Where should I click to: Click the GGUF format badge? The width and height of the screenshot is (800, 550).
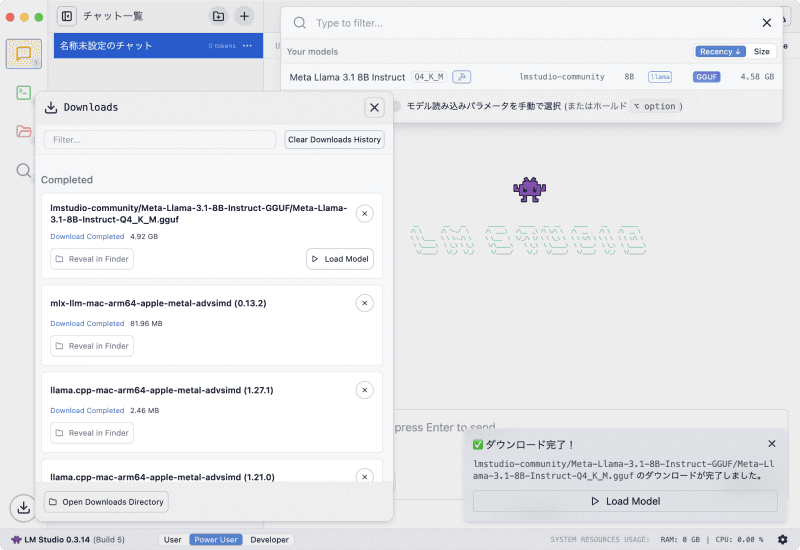[707, 77]
